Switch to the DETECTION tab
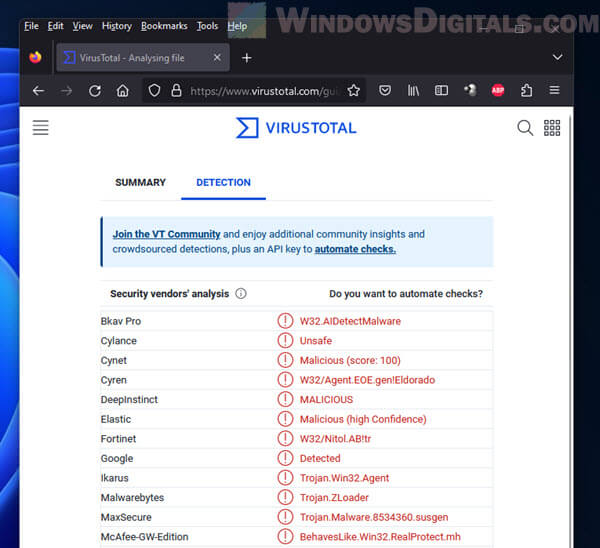This screenshot has height=548, width=600. pos(223,183)
